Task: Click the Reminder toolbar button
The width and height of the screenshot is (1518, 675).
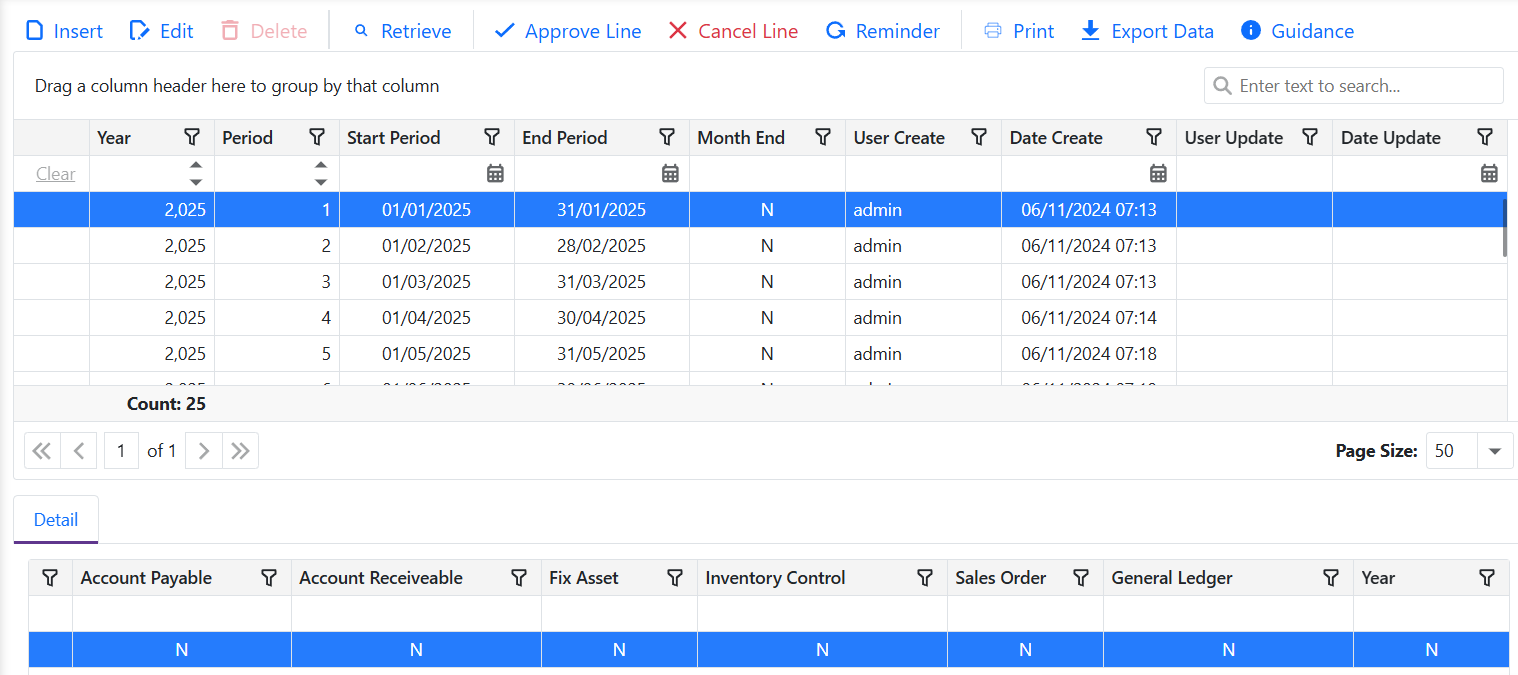Action: point(883,31)
